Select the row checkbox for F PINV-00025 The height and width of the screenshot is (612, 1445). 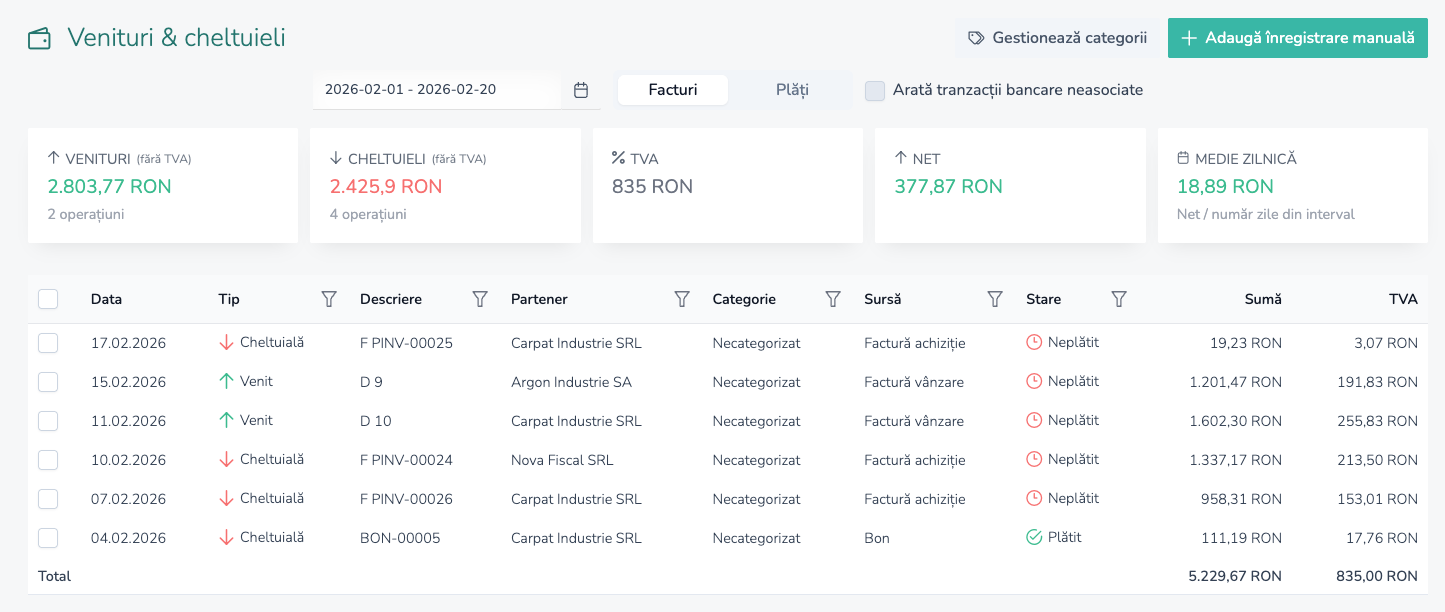[x=48, y=343]
